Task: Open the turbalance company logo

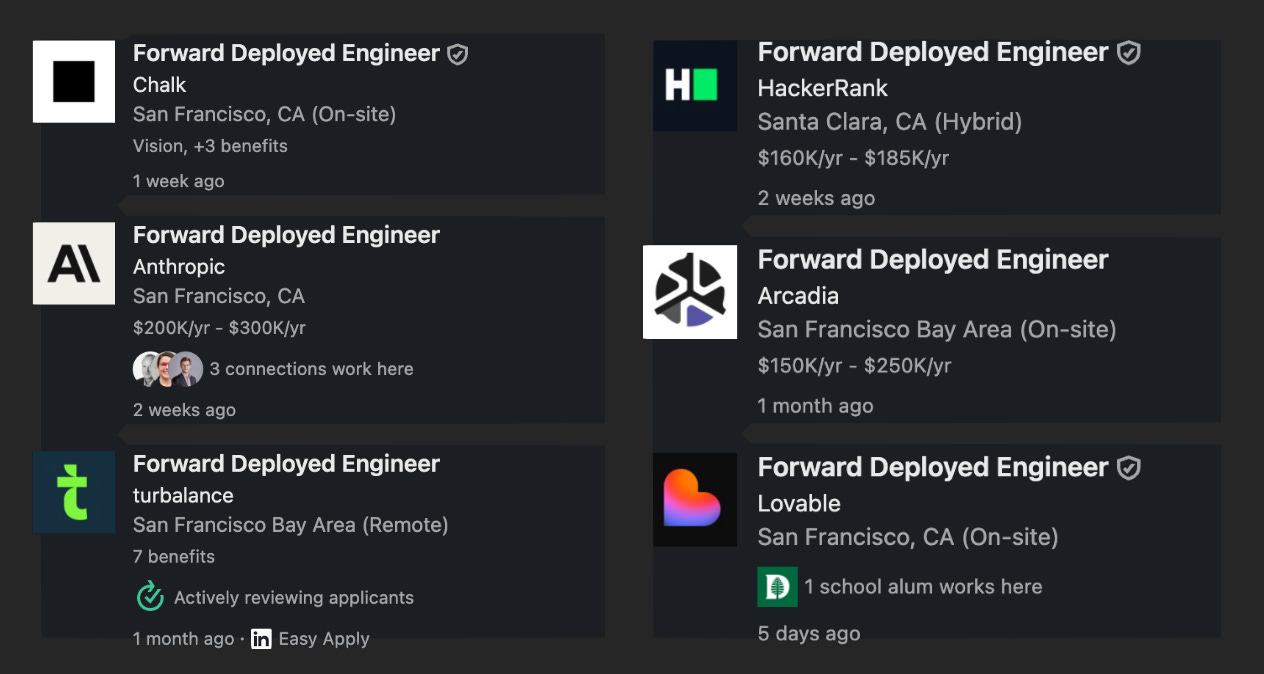Action: click(x=74, y=492)
